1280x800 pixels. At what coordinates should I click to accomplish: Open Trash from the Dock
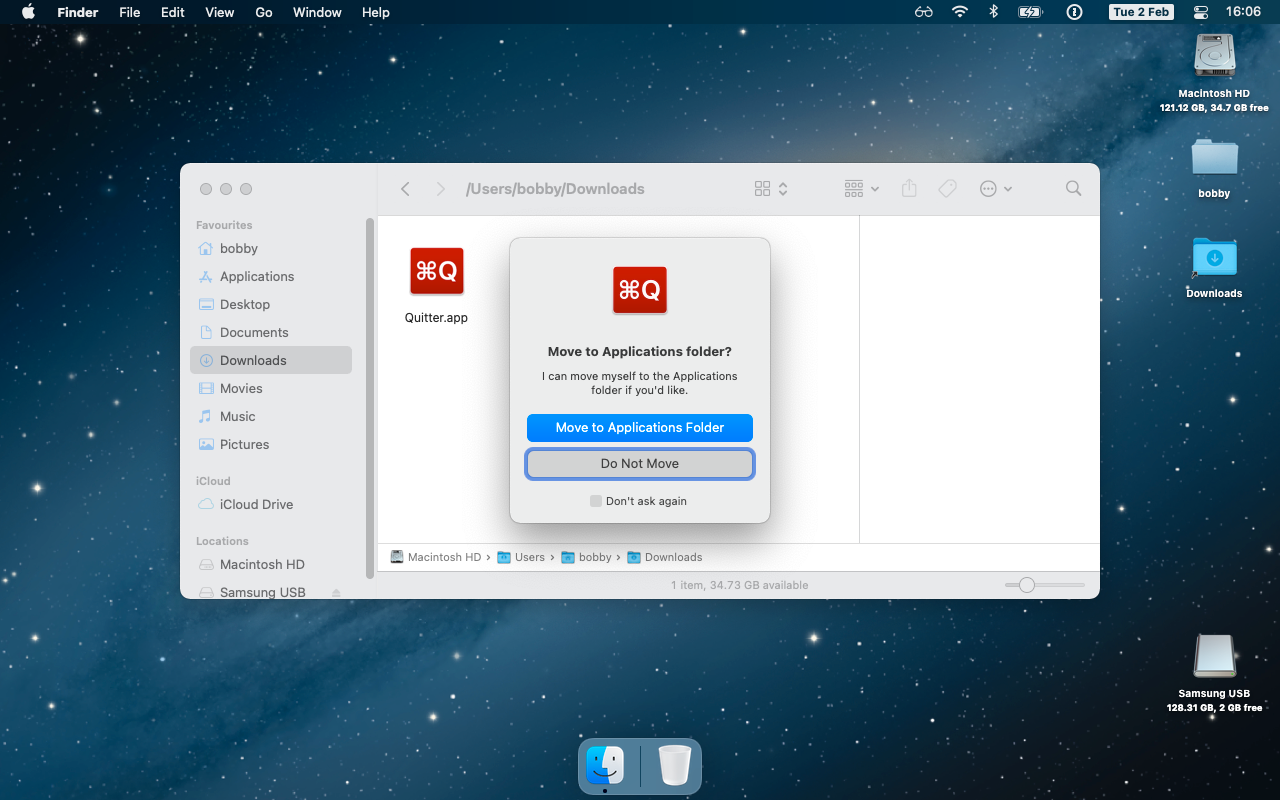(x=675, y=766)
